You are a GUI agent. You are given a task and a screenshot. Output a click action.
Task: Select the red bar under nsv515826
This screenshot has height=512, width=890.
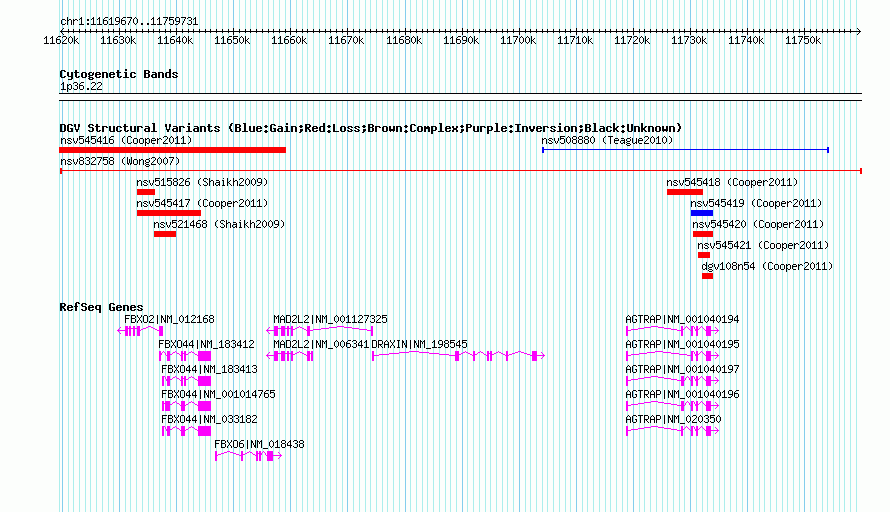tap(146, 192)
